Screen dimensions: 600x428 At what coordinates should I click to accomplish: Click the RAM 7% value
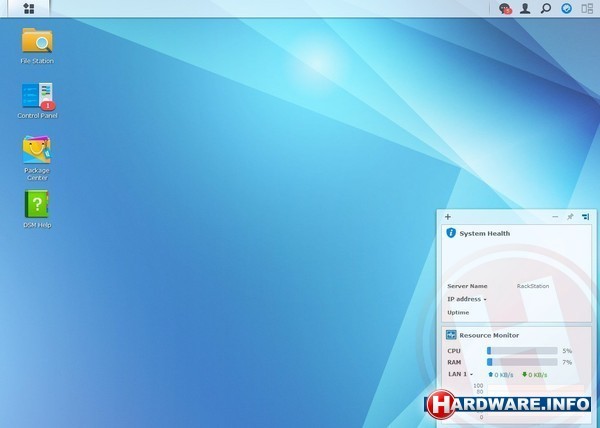point(567,362)
